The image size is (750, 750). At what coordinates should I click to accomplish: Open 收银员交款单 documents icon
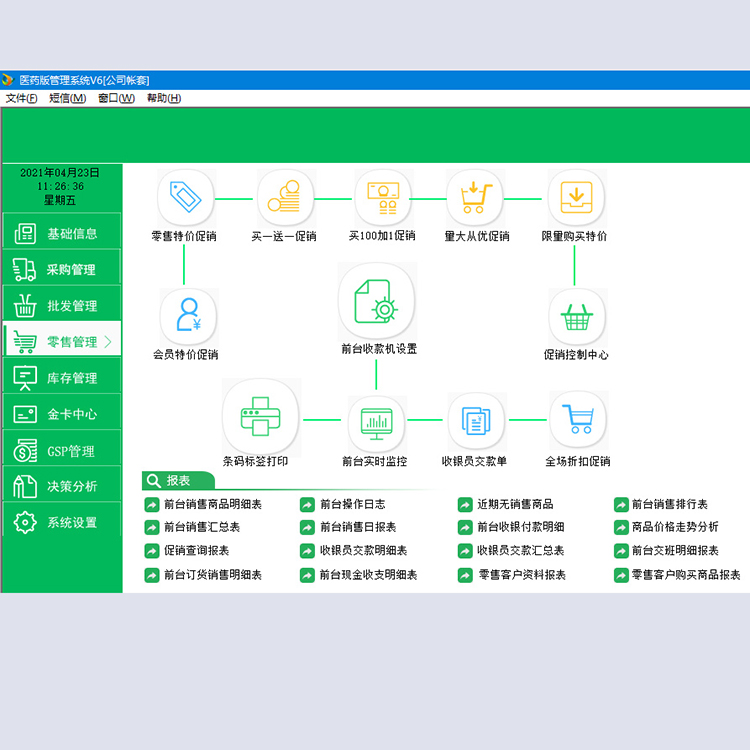476,421
